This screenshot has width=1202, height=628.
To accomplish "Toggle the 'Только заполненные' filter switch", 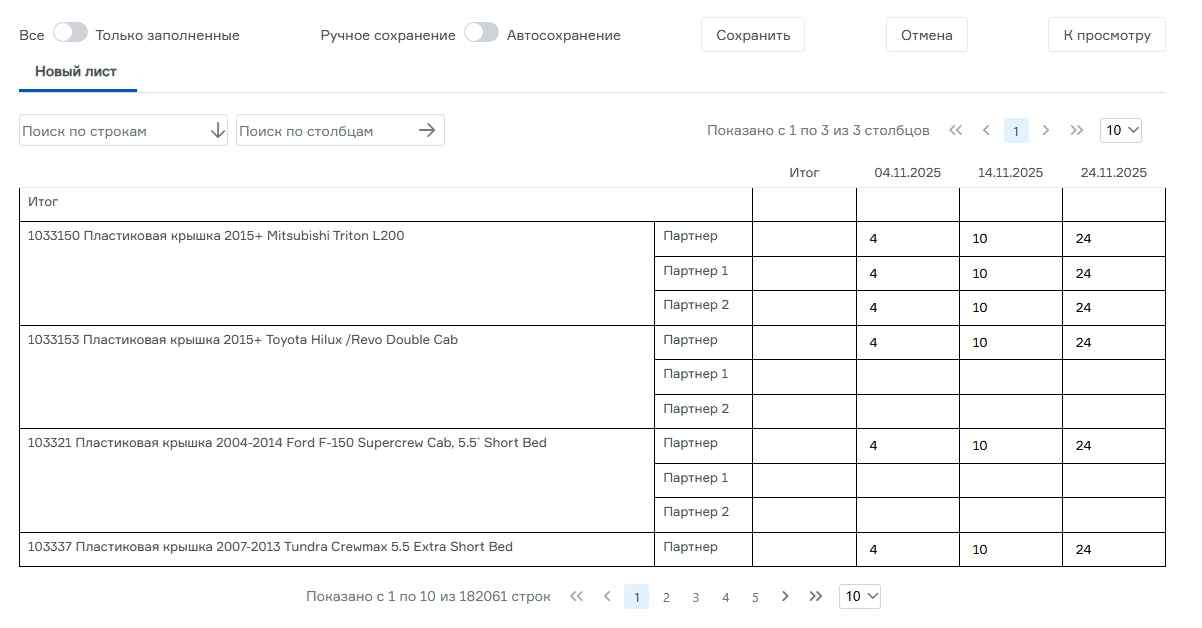I will point(70,33).
